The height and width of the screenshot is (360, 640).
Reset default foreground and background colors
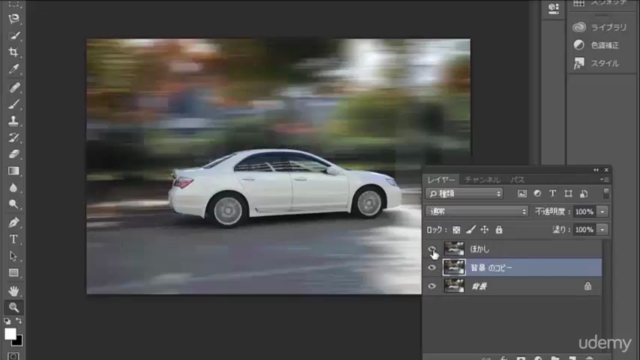click(7, 321)
